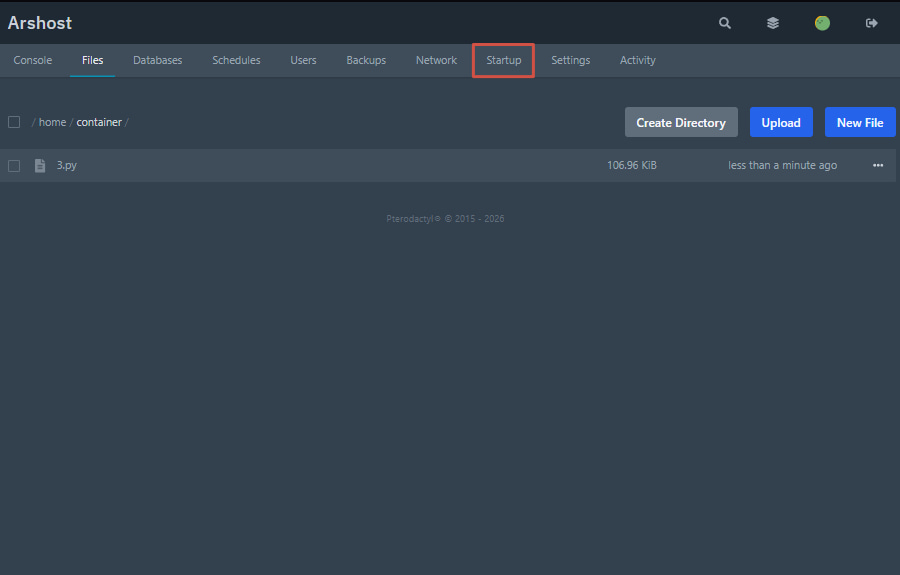Open the servers dashboard stack icon
900x575 pixels.
[773, 23]
